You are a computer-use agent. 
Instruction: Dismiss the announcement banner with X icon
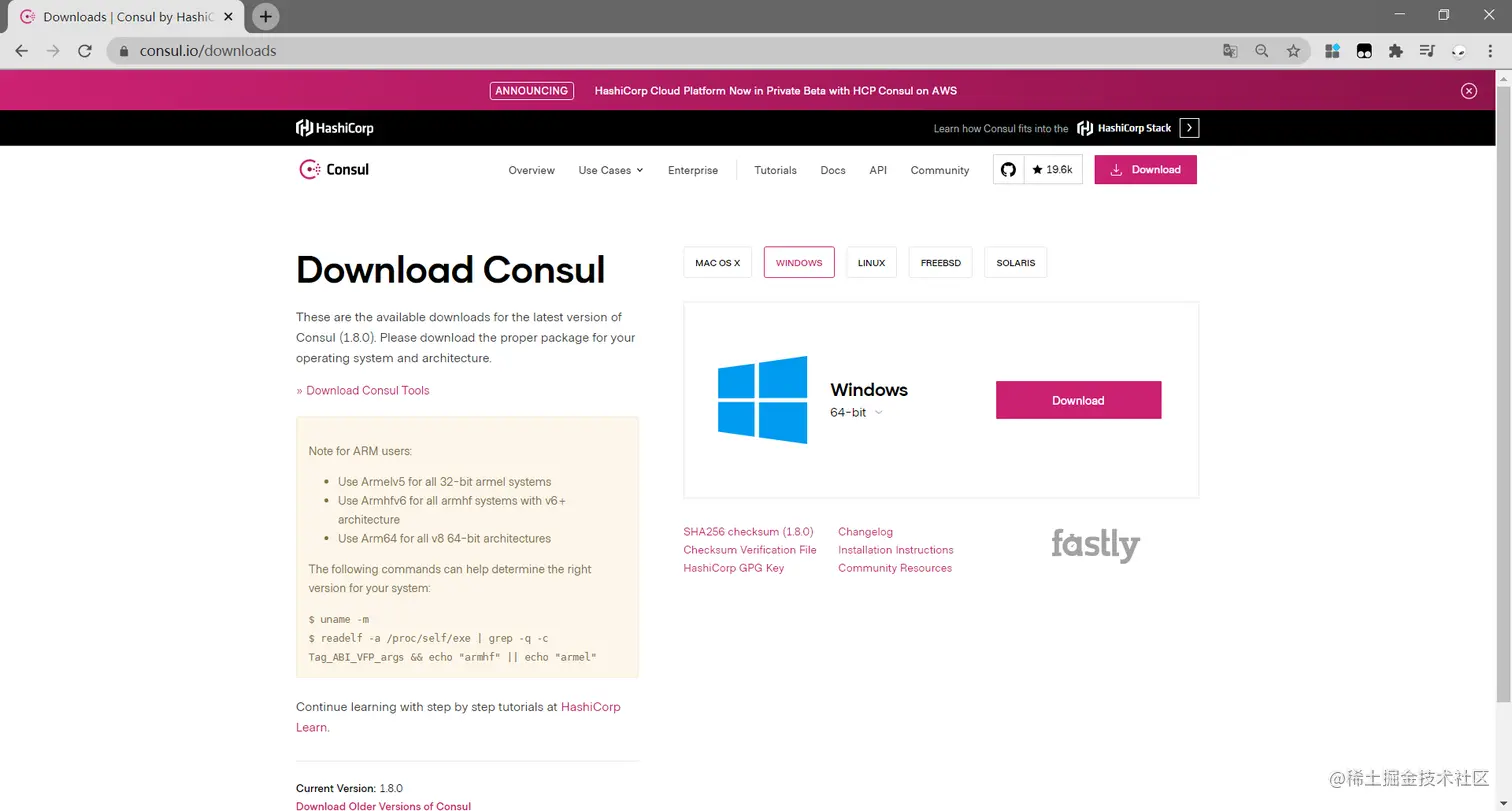pyautogui.click(x=1469, y=91)
